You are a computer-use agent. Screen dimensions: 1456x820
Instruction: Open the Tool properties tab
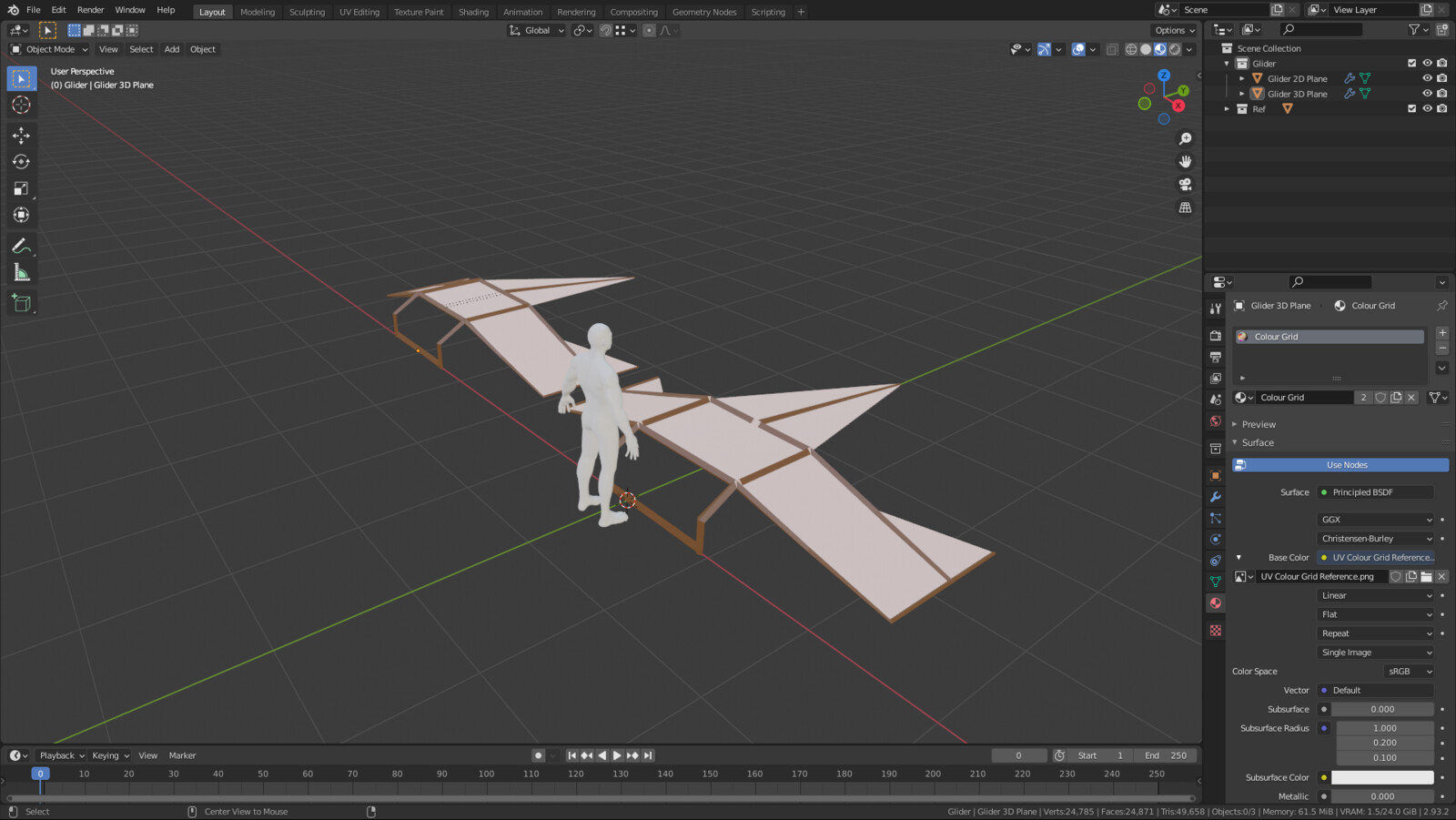click(x=1216, y=309)
